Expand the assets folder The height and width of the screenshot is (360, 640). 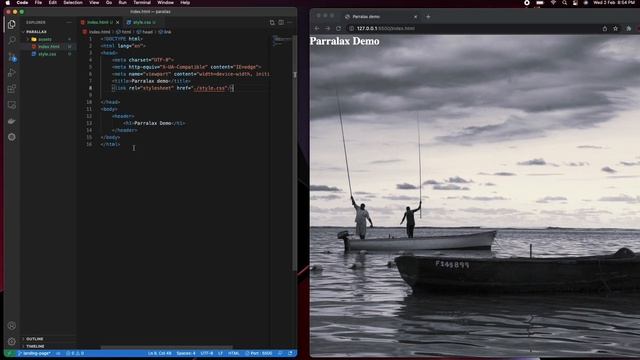(44, 39)
